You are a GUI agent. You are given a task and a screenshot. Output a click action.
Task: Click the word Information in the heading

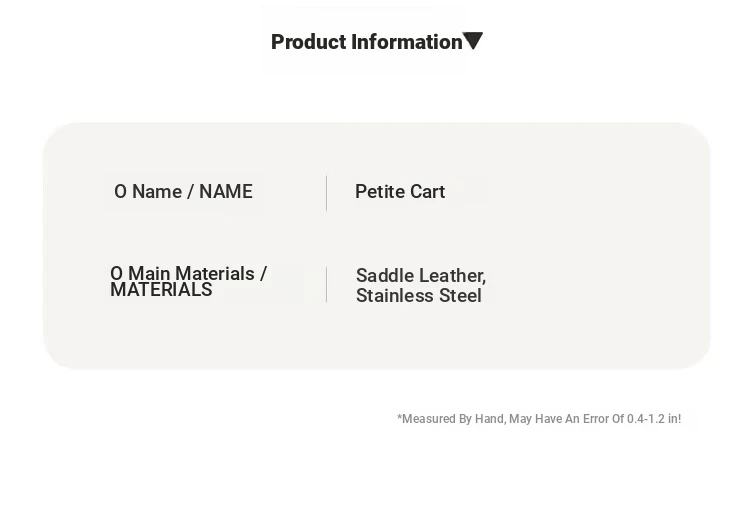click(407, 42)
